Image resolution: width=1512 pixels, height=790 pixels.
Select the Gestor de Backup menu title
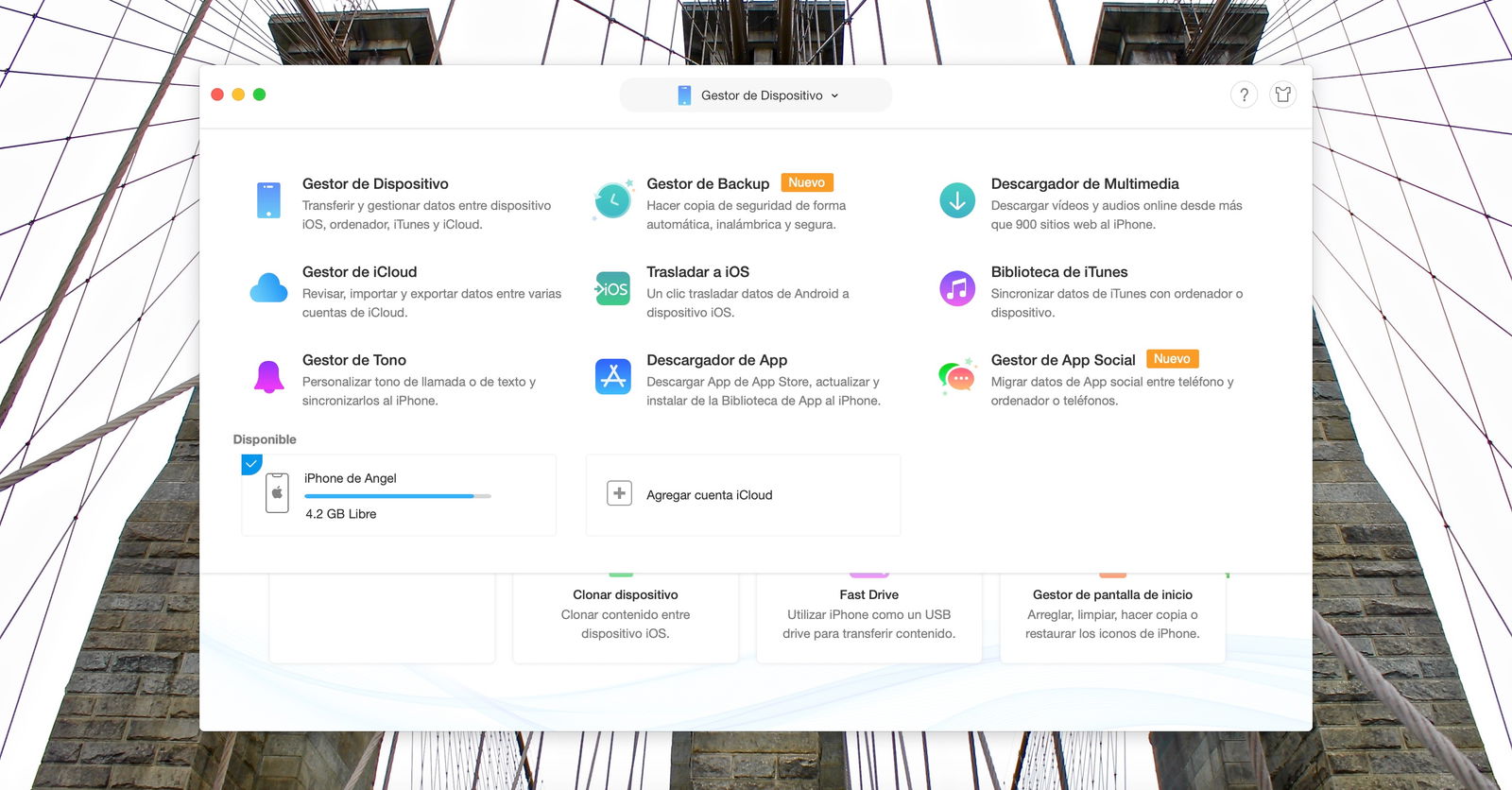(x=708, y=183)
